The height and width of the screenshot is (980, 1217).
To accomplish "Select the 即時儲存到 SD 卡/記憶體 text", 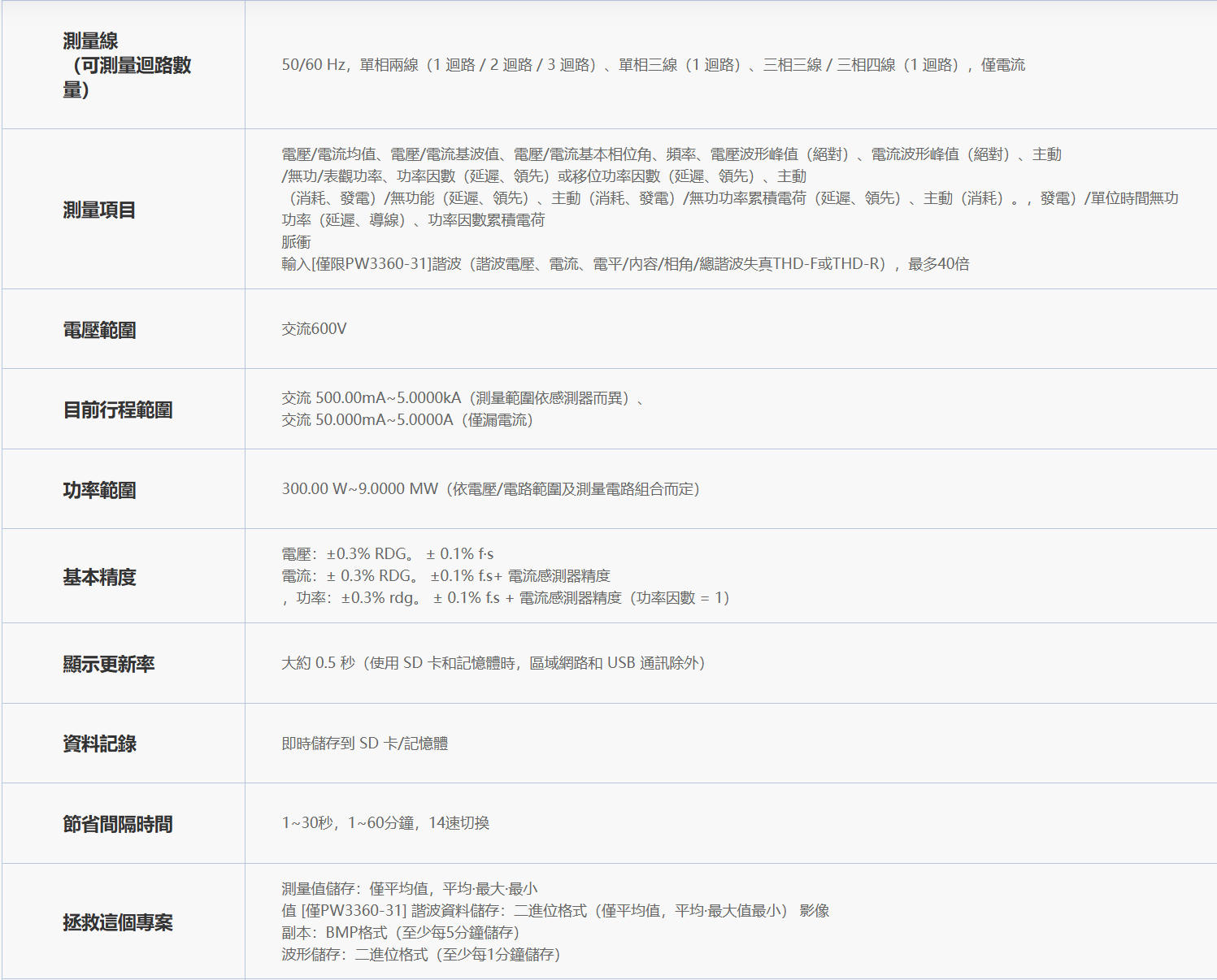I will coord(365,744).
